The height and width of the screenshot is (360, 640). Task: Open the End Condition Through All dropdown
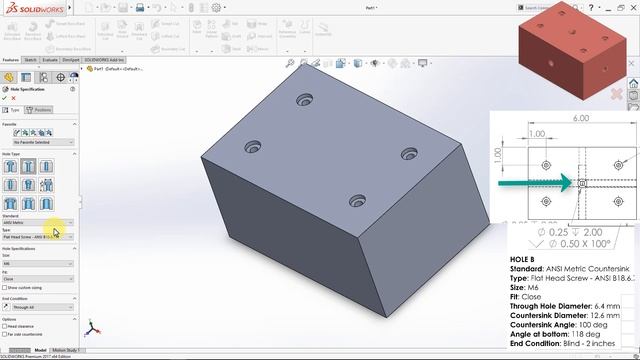[x=43, y=307]
